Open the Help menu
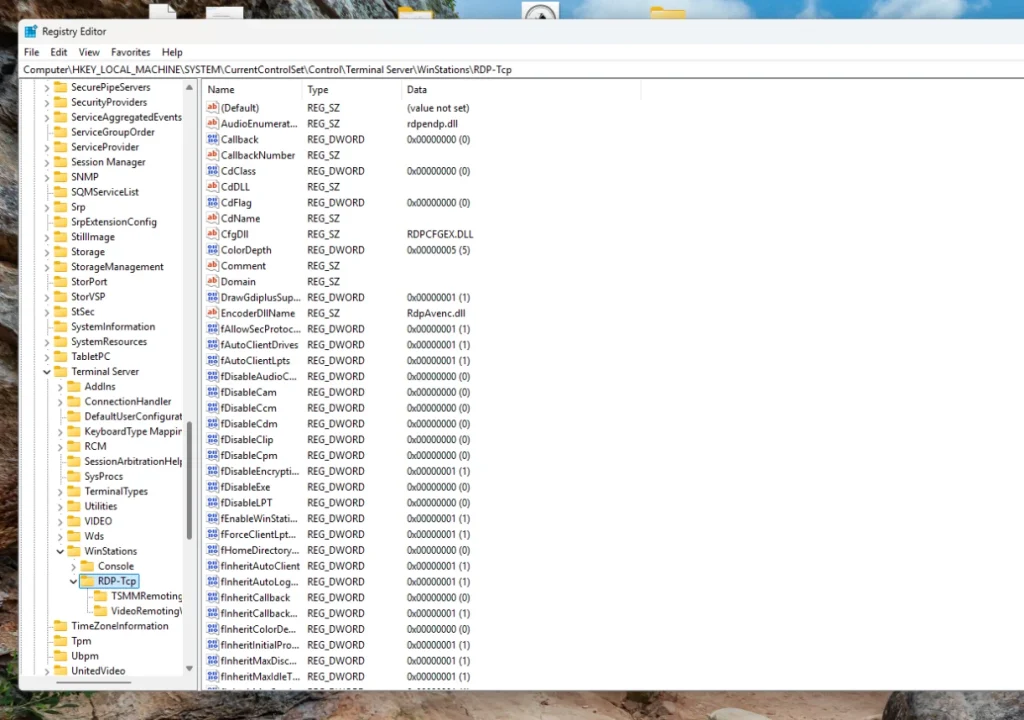The height and width of the screenshot is (720, 1024). 172,52
